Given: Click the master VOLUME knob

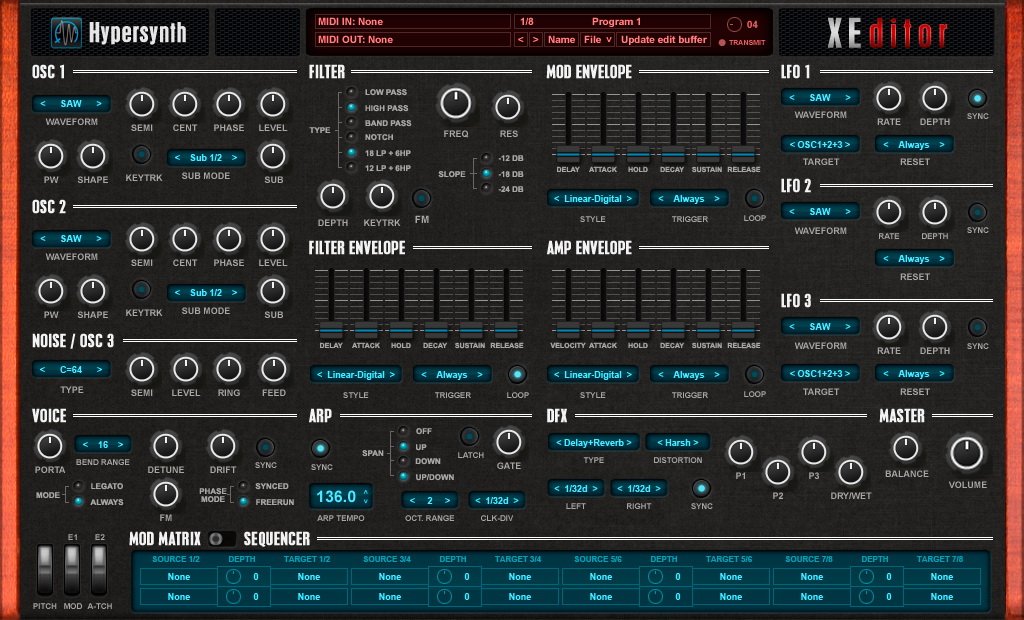Looking at the screenshot, I should pos(967,453).
